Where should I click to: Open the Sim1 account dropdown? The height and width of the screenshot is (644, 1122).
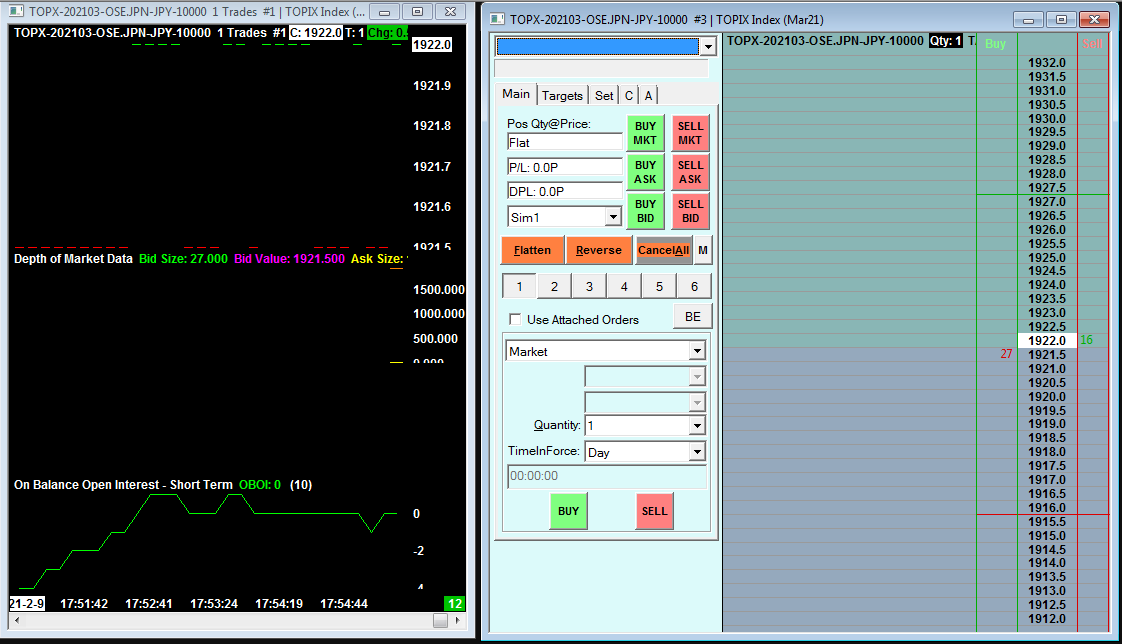(x=613, y=217)
